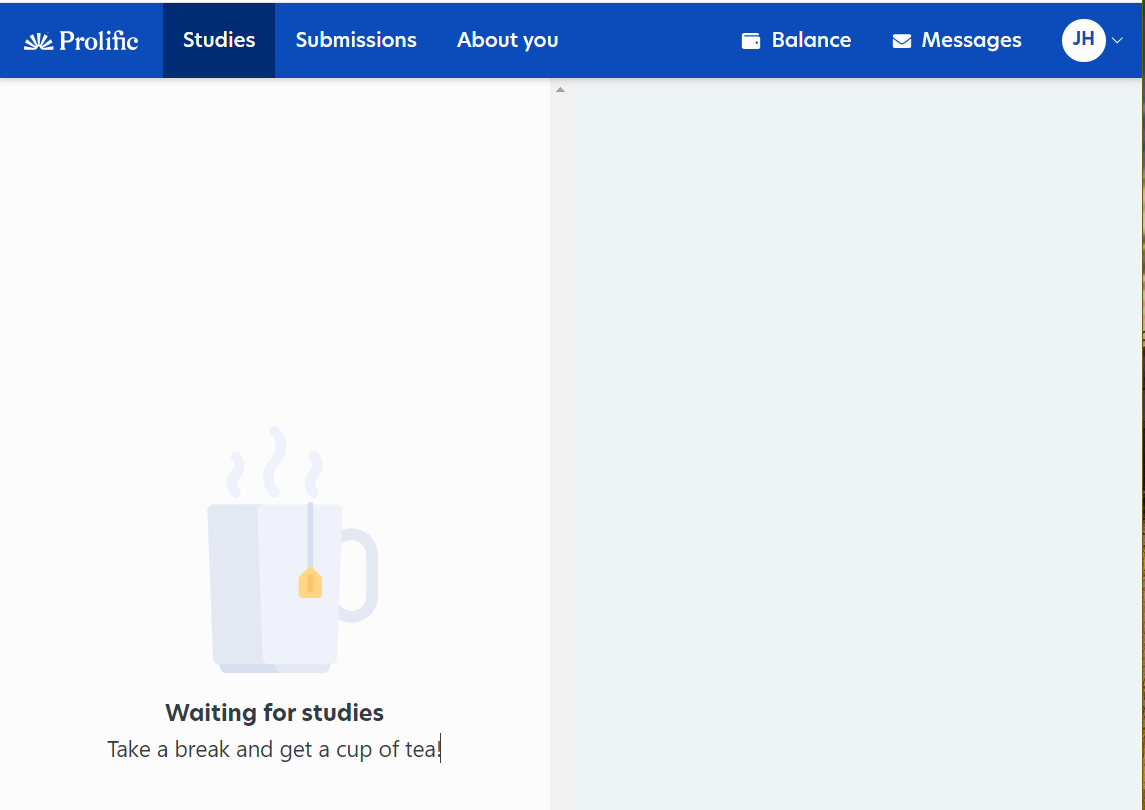
Task: Click the Prolific wordmark text
Action: pos(98,41)
